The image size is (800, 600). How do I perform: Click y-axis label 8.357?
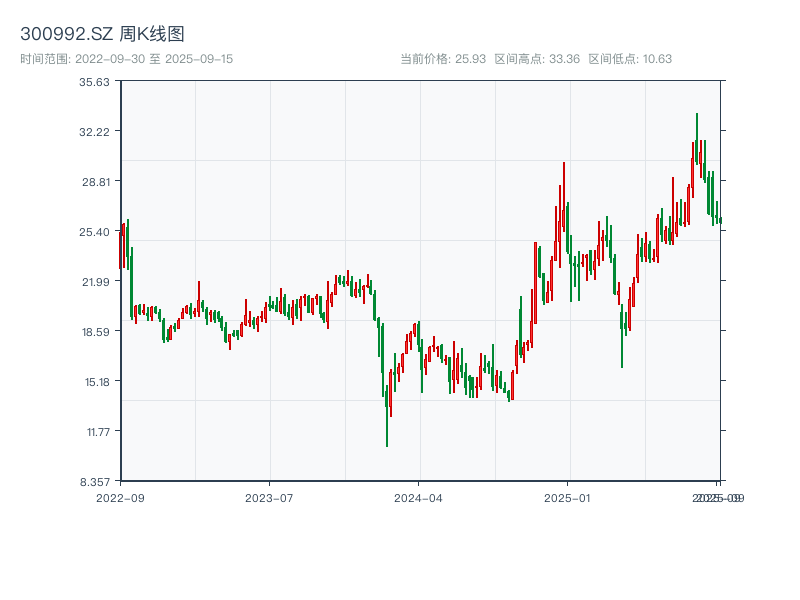point(95,482)
